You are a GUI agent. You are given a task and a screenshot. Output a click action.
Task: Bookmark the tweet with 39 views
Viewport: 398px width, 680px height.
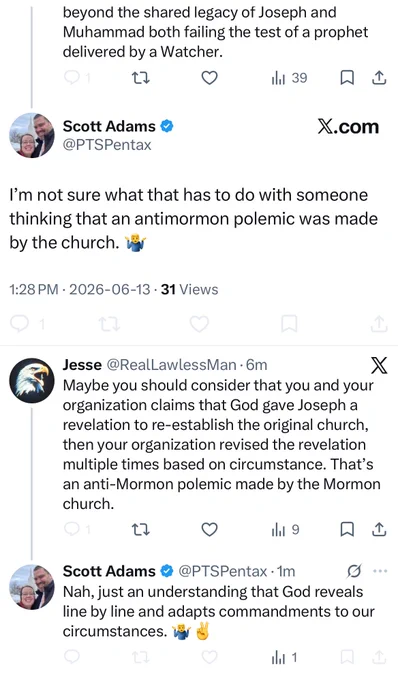tap(346, 78)
